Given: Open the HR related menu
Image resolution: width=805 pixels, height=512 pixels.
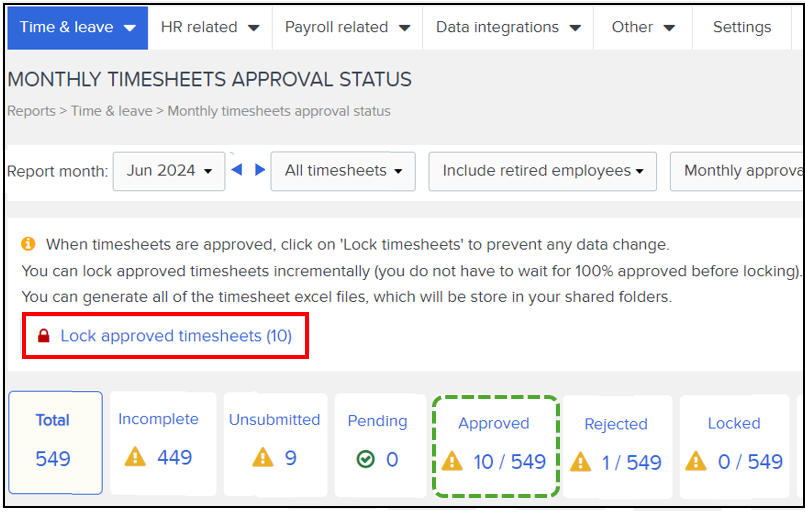Looking at the screenshot, I should tap(210, 27).
